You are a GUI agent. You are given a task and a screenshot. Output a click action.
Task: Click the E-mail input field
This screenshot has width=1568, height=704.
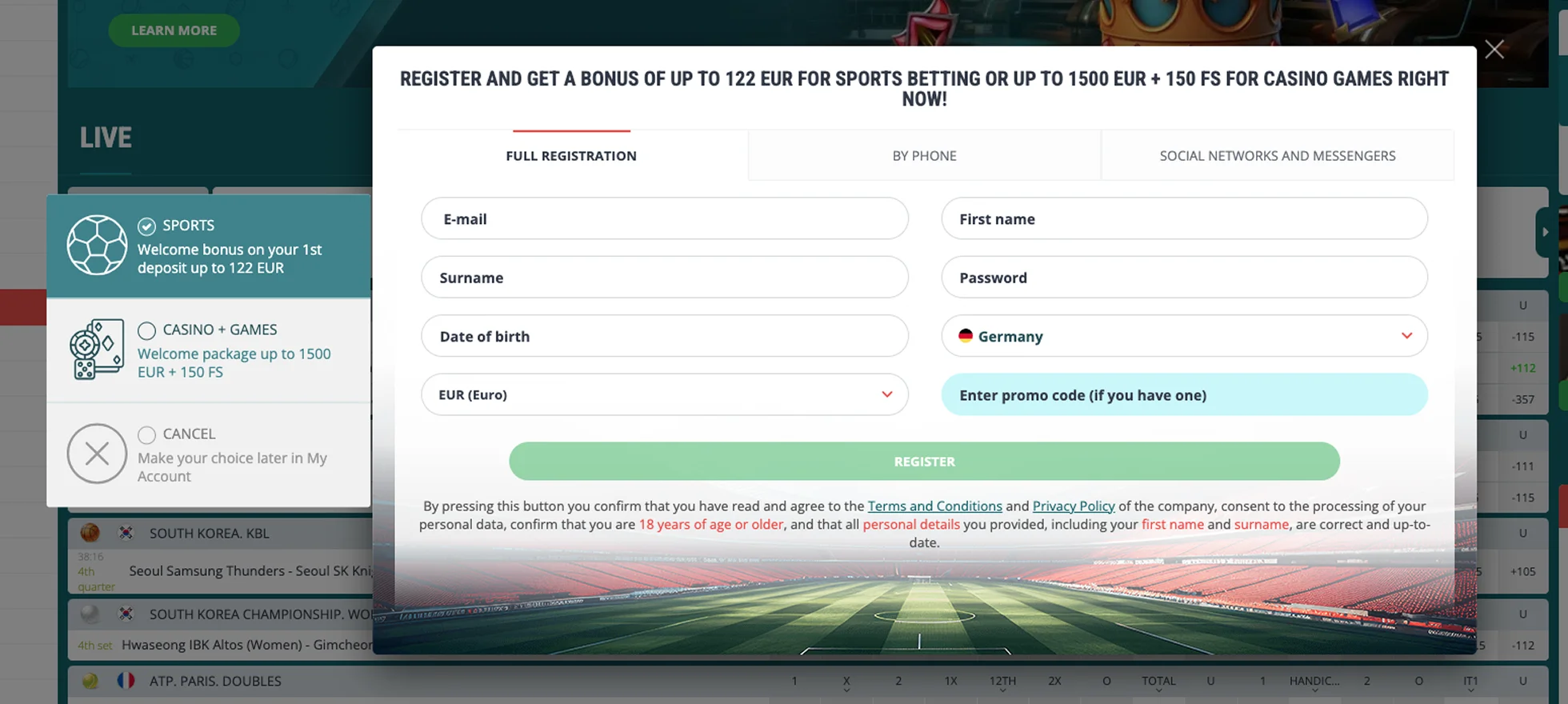664,219
